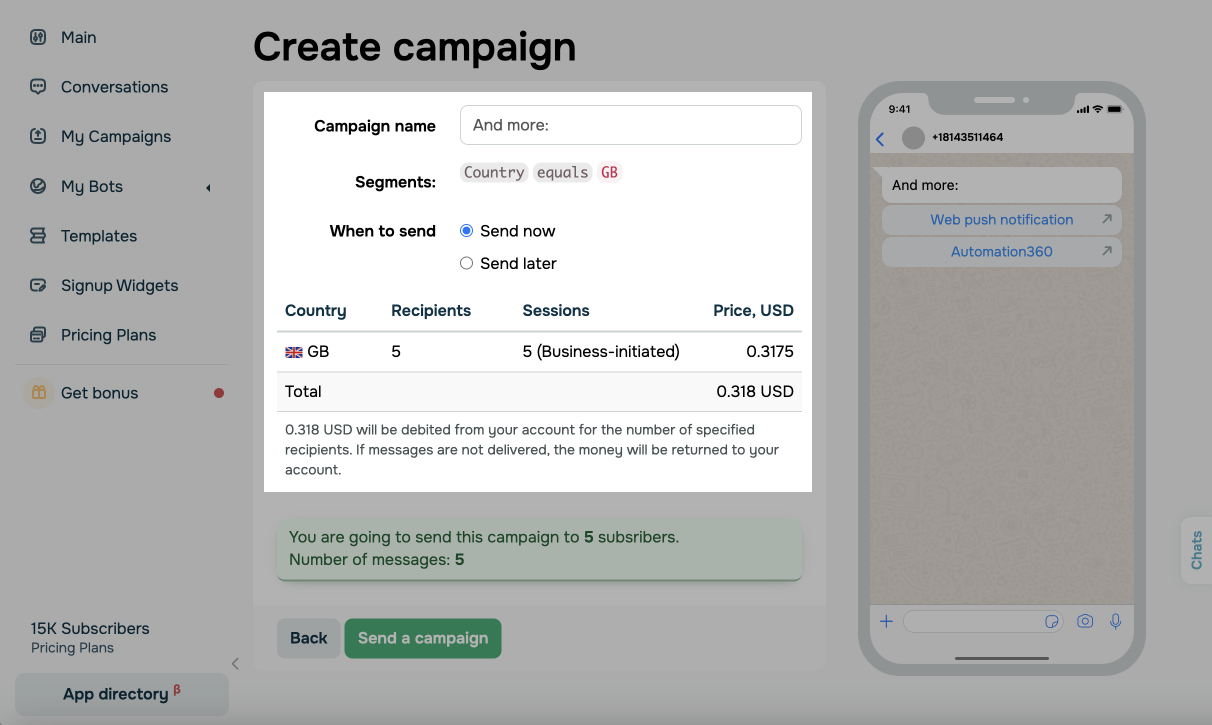Image resolution: width=1212 pixels, height=725 pixels.
Task: Tap the camera icon in phone preview
Action: tap(1085, 621)
